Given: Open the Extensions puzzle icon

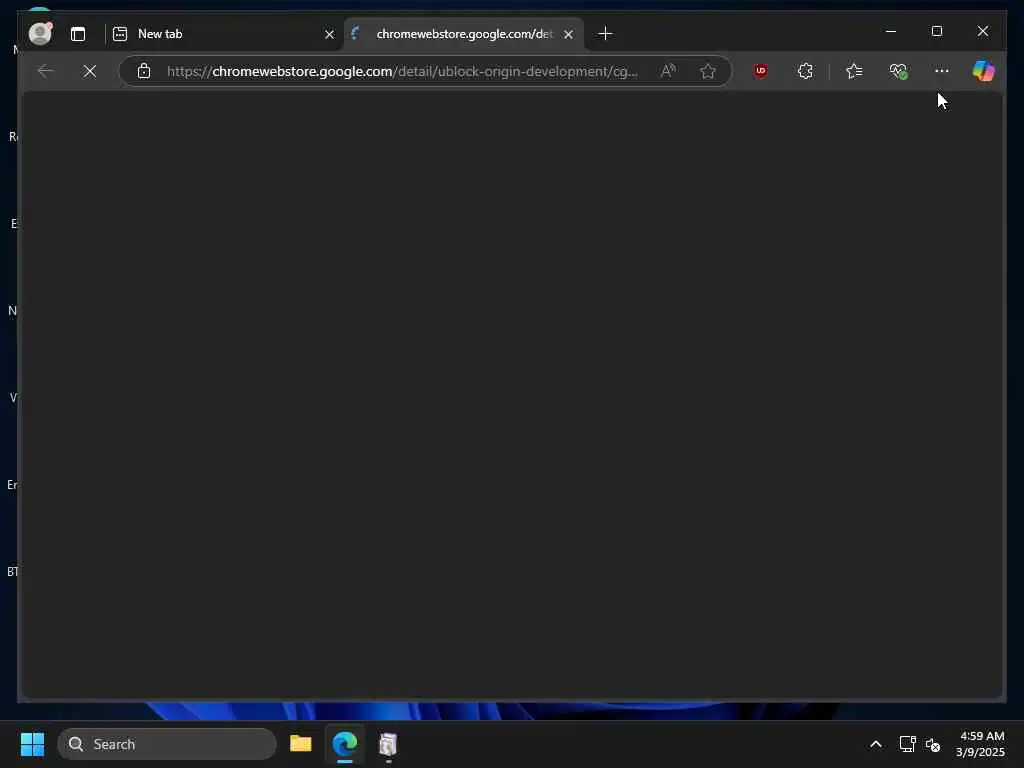Looking at the screenshot, I should 805,71.
